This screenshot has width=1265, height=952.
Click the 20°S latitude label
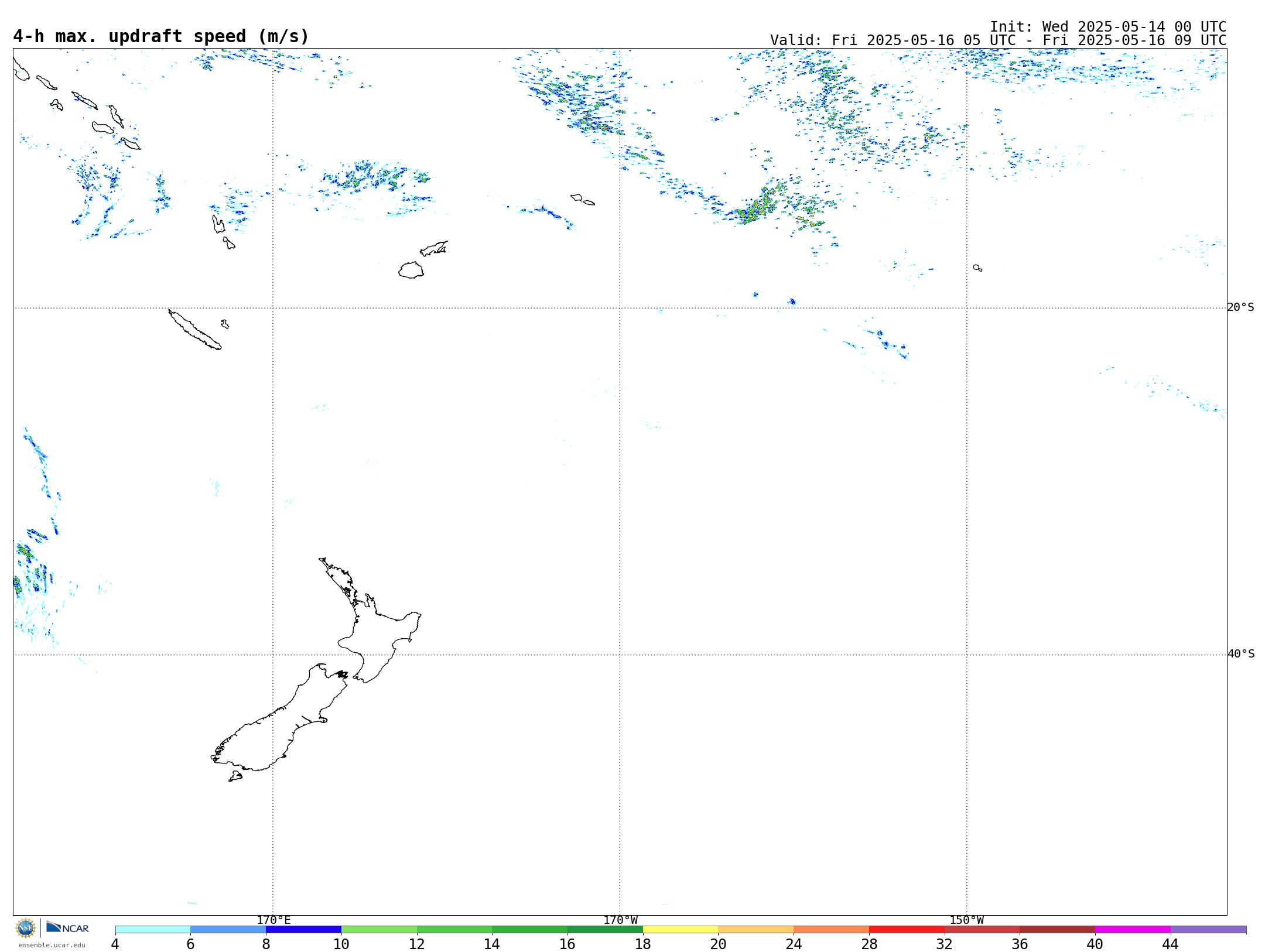tap(1240, 307)
